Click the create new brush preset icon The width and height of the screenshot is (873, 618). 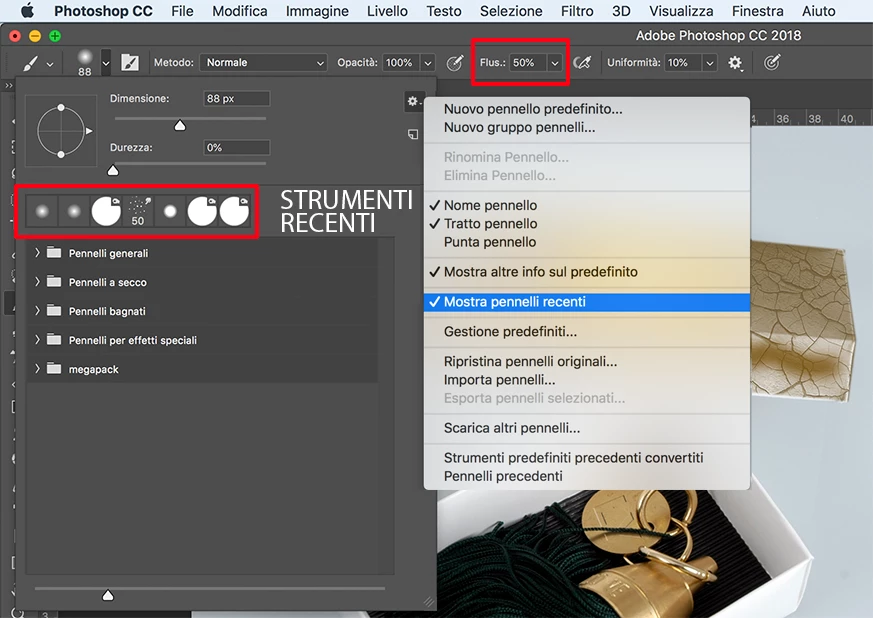(413, 134)
